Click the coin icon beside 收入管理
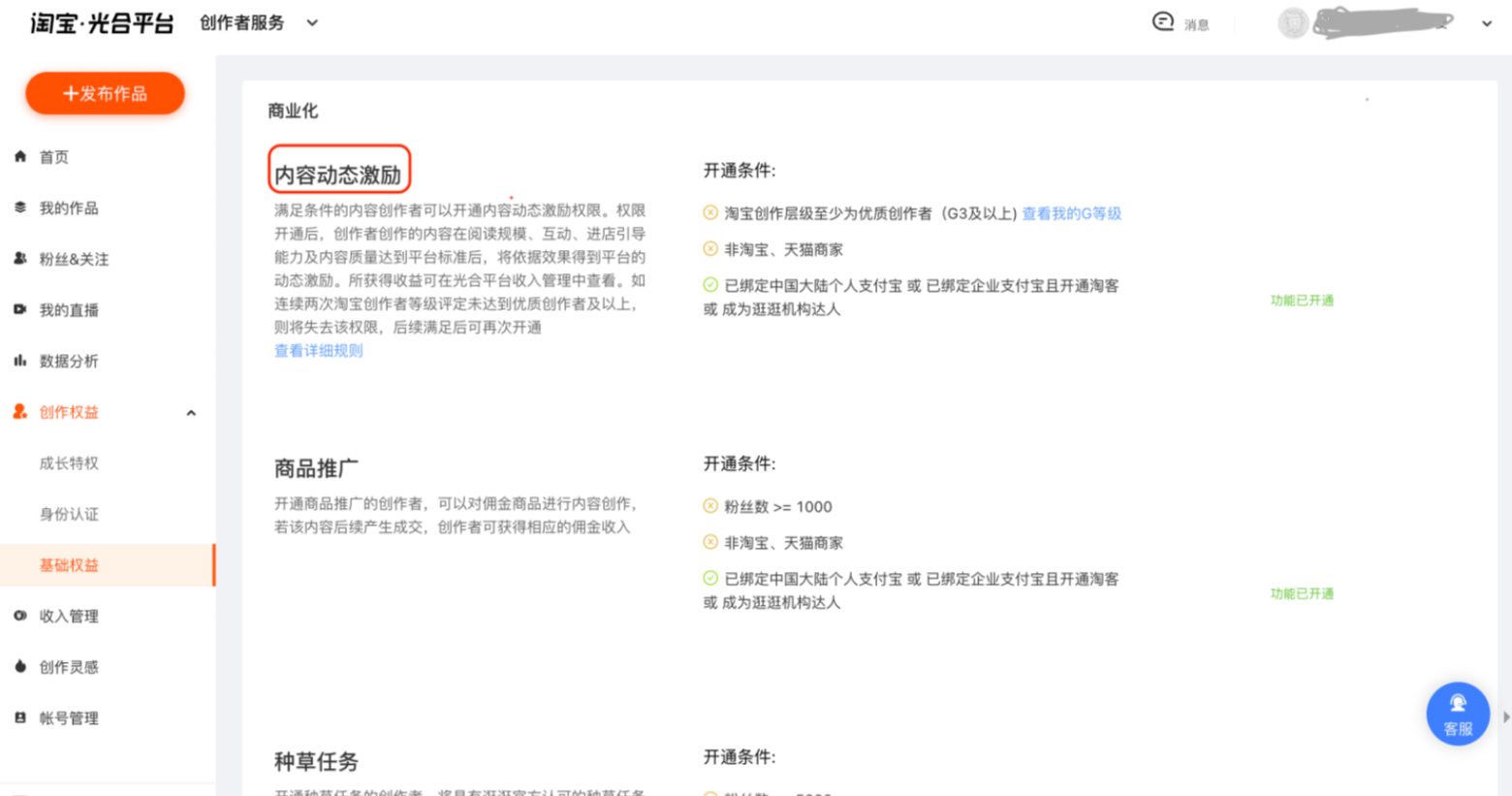 click(x=20, y=616)
